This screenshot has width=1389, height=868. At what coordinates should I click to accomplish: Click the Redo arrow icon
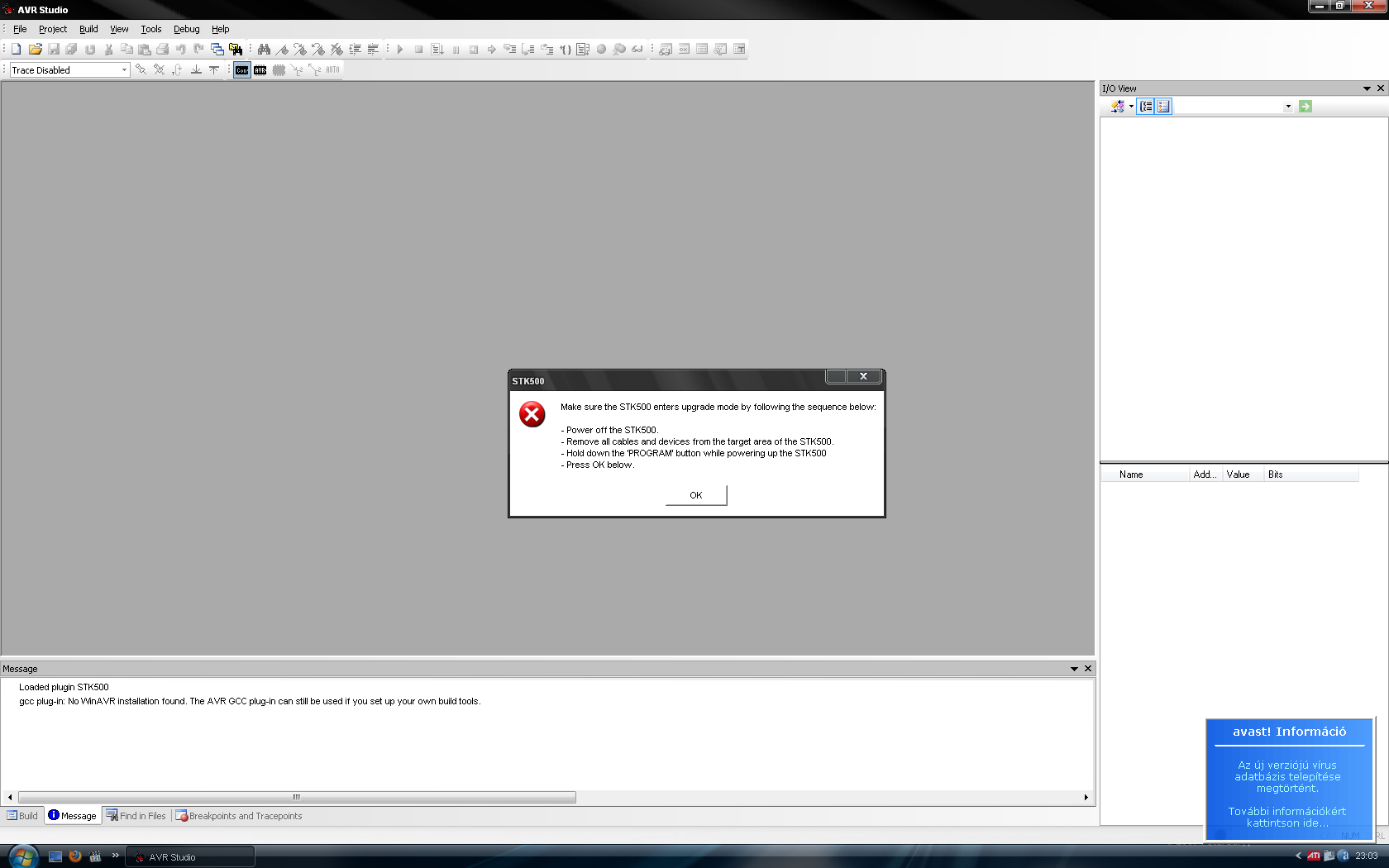pos(198,50)
